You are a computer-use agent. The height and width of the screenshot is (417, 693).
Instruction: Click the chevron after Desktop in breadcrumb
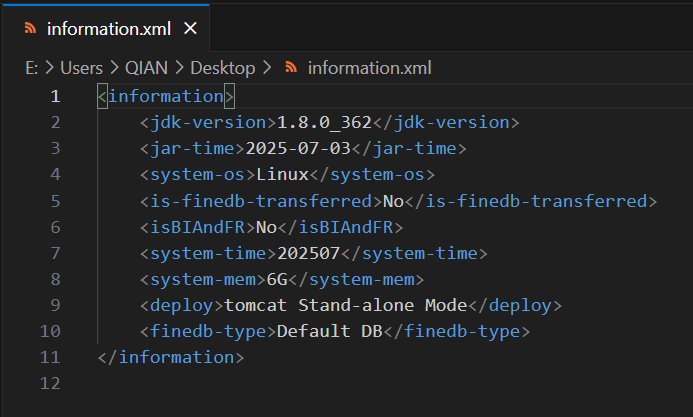coord(266,68)
